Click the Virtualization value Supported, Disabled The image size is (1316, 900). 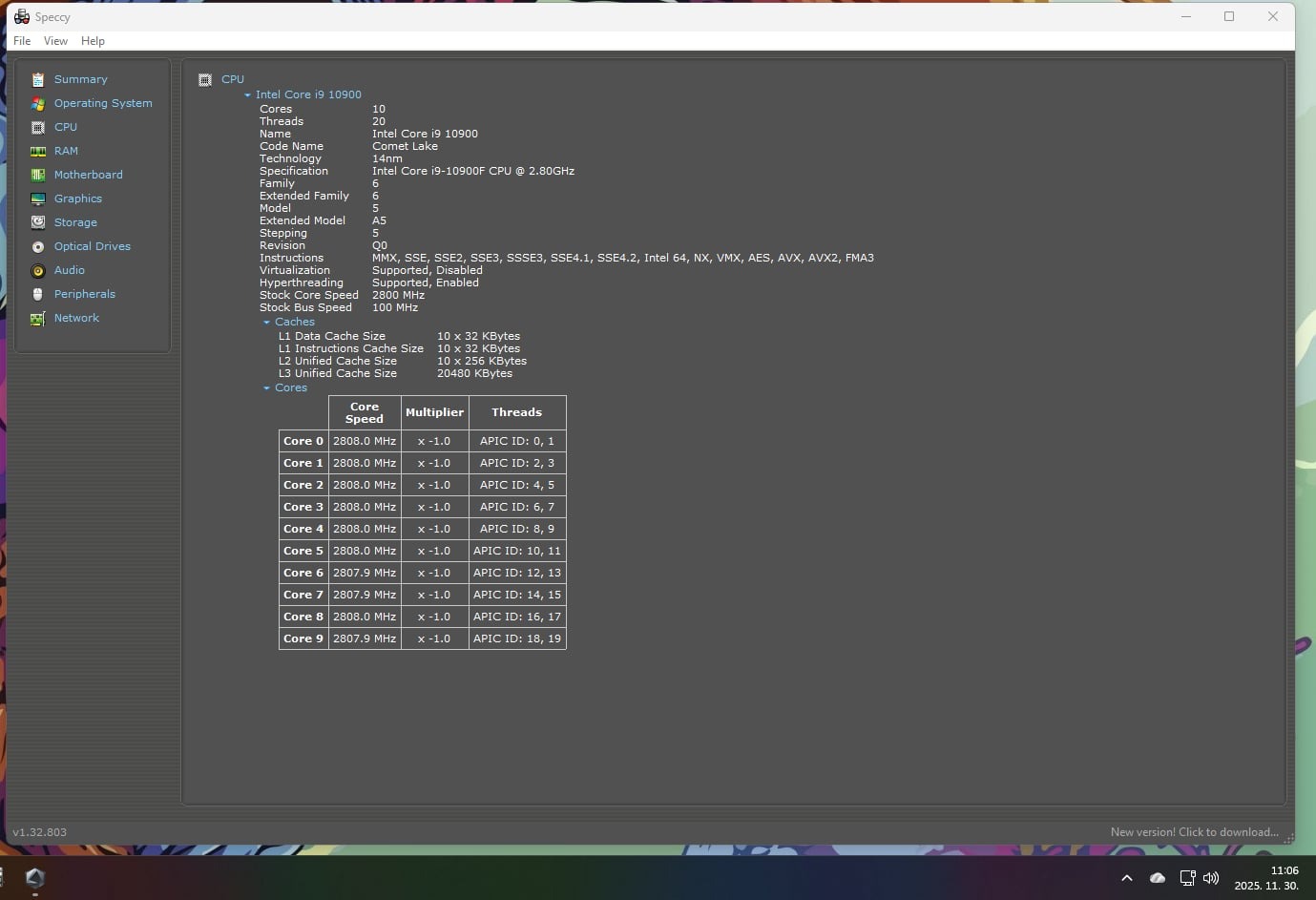click(x=428, y=270)
